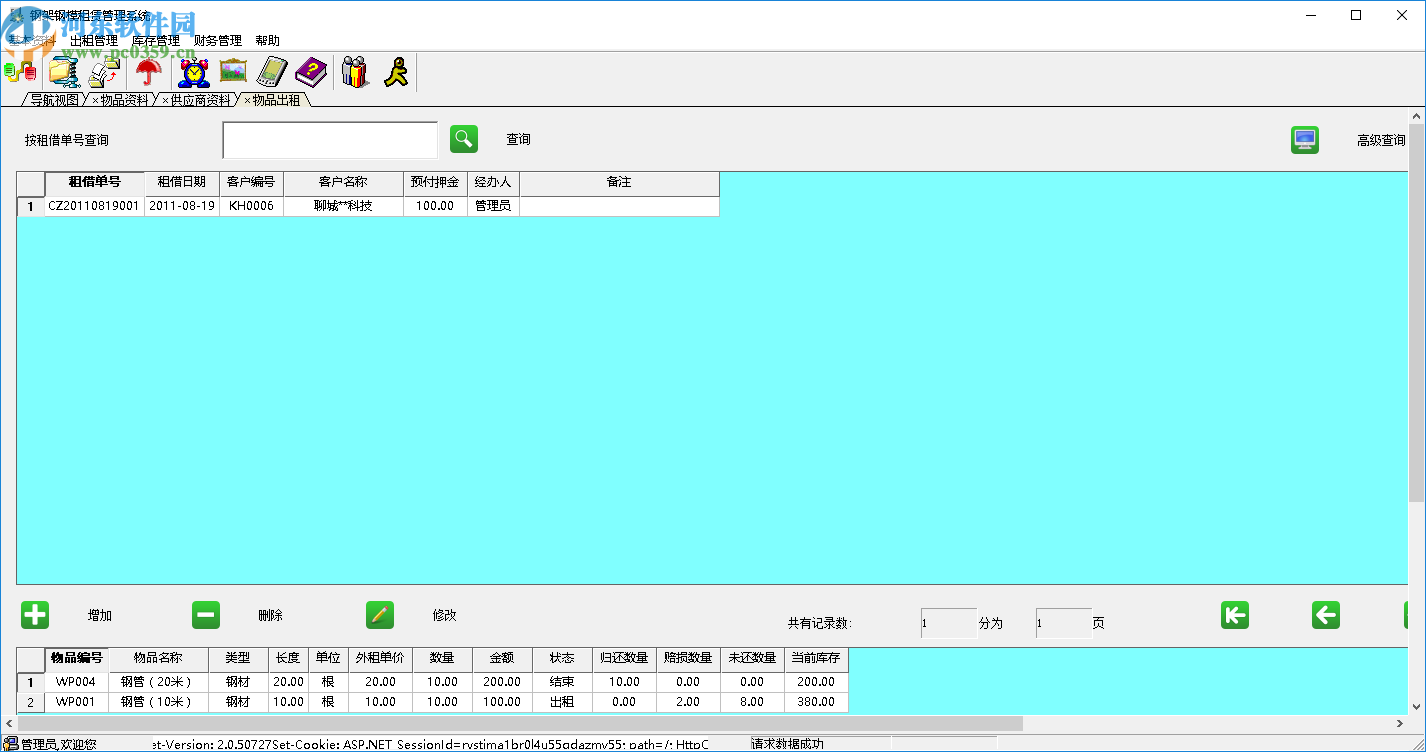Open the 出租管理 menu
Screen dimensions: 1426x752
(94, 41)
